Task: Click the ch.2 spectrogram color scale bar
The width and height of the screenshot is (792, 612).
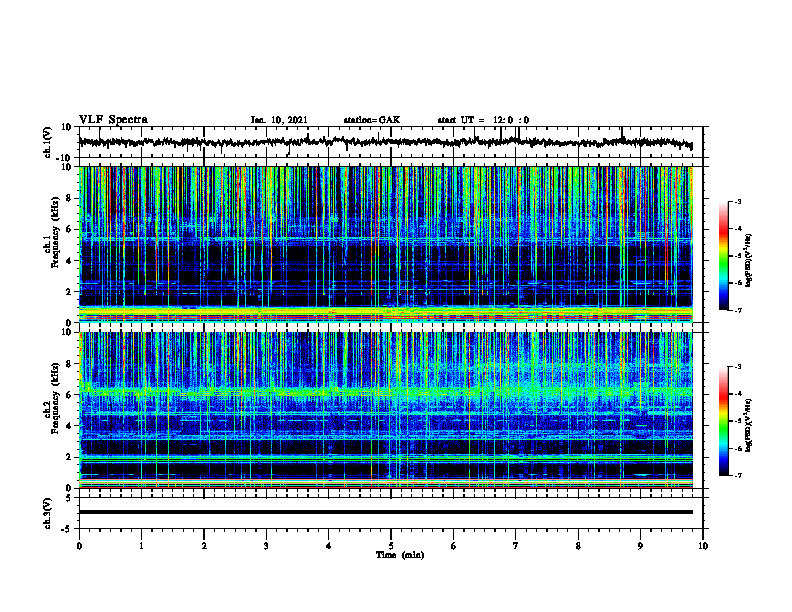Action: click(x=724, y=421)
